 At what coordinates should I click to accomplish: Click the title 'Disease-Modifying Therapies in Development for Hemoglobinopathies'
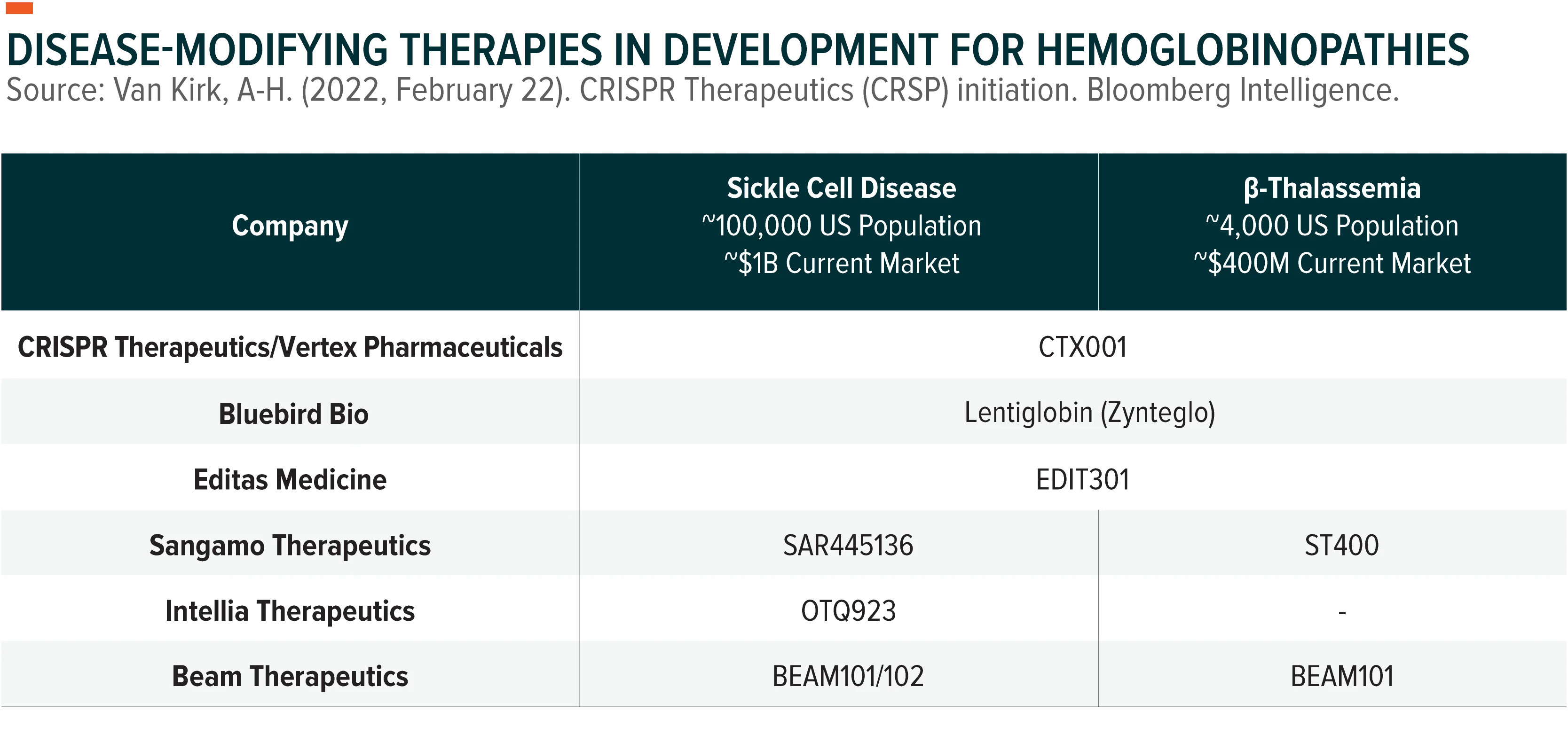click(738, 50)
